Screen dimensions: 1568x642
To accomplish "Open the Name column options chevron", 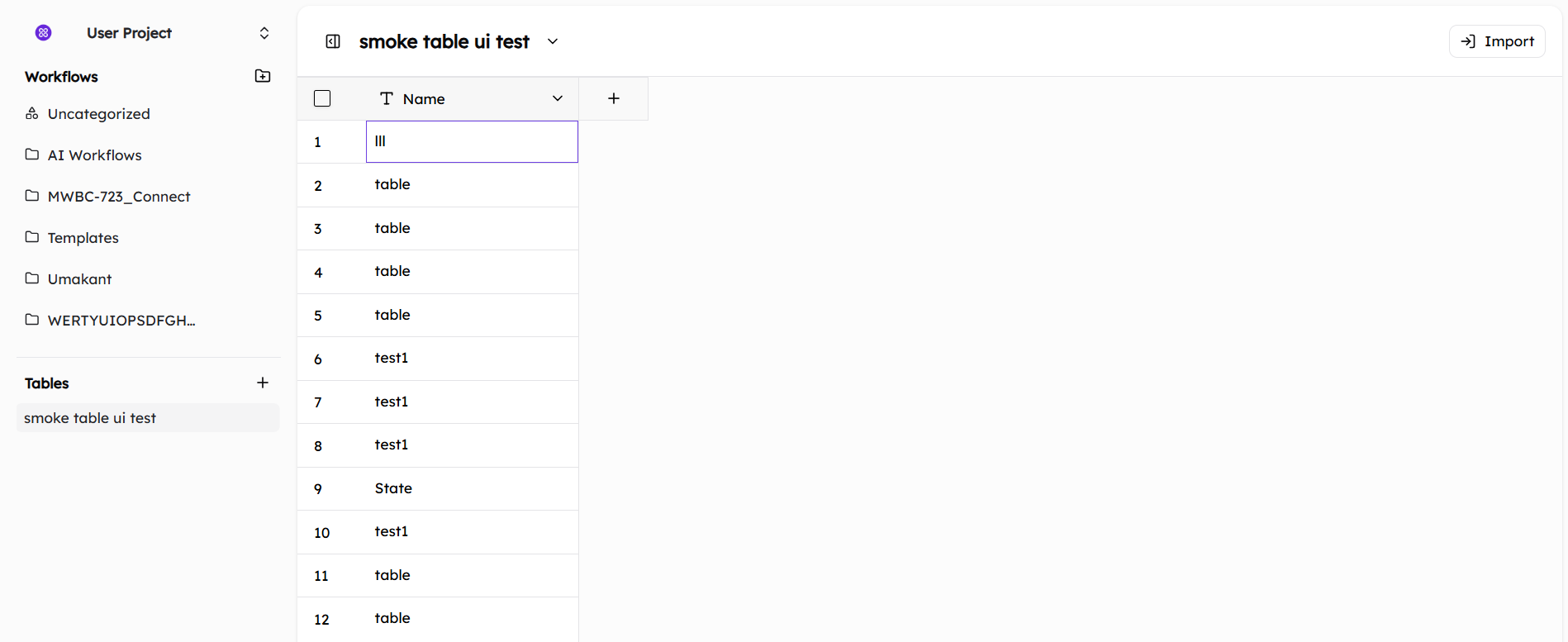I will point(558,98).
